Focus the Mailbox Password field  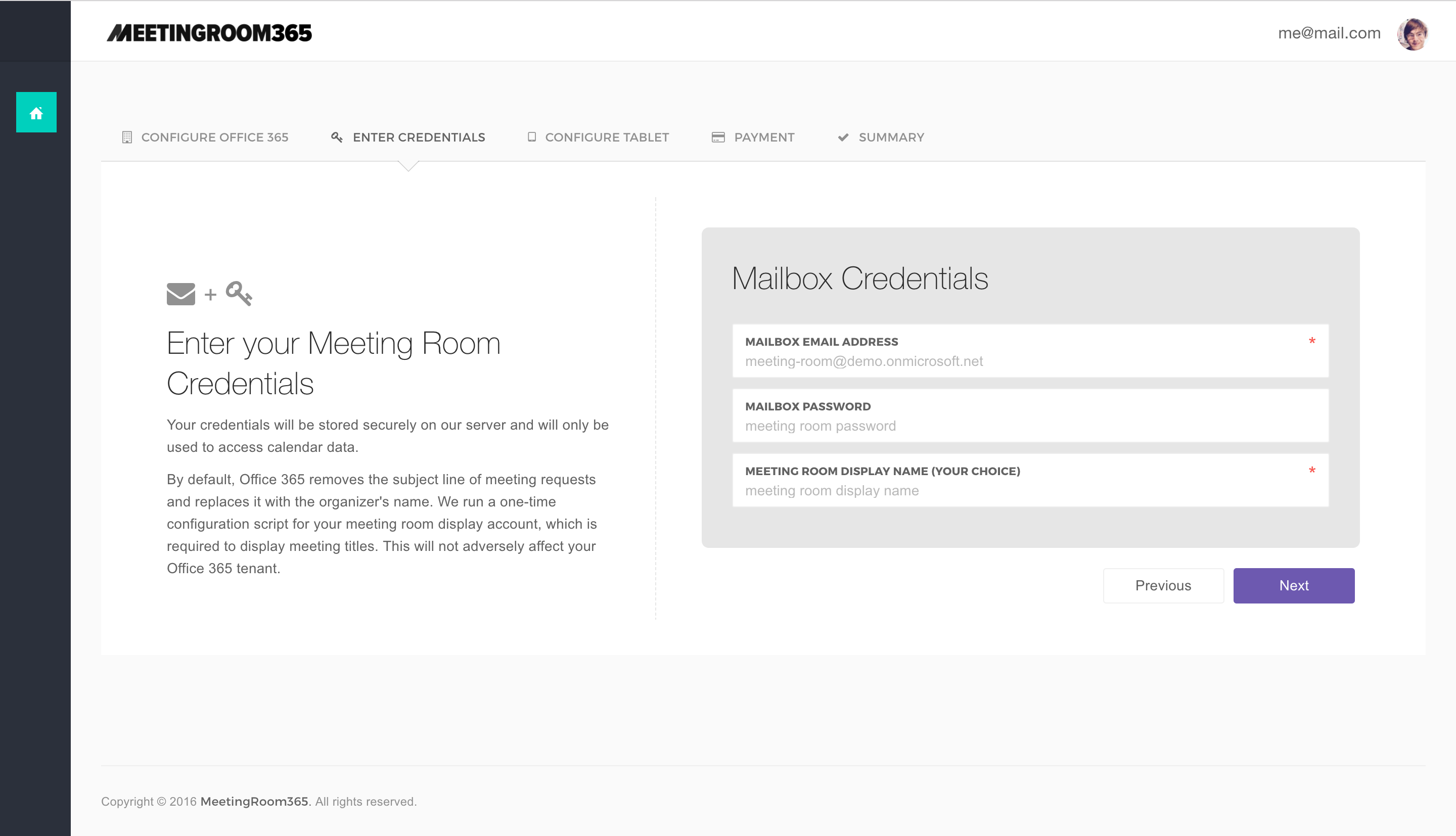[x=1030, y=415]
